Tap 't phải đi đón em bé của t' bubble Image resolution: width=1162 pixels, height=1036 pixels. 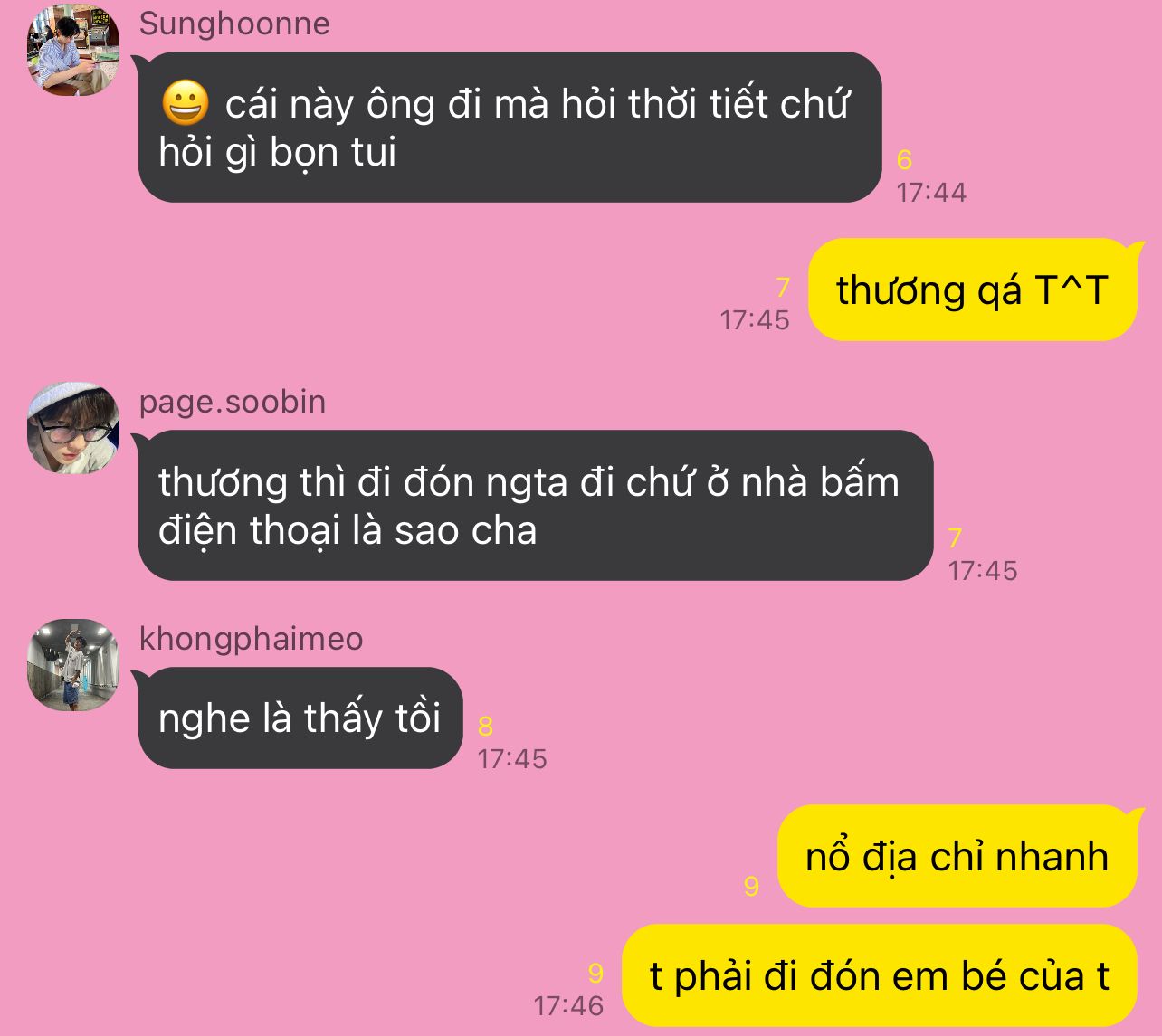(880, 975)
